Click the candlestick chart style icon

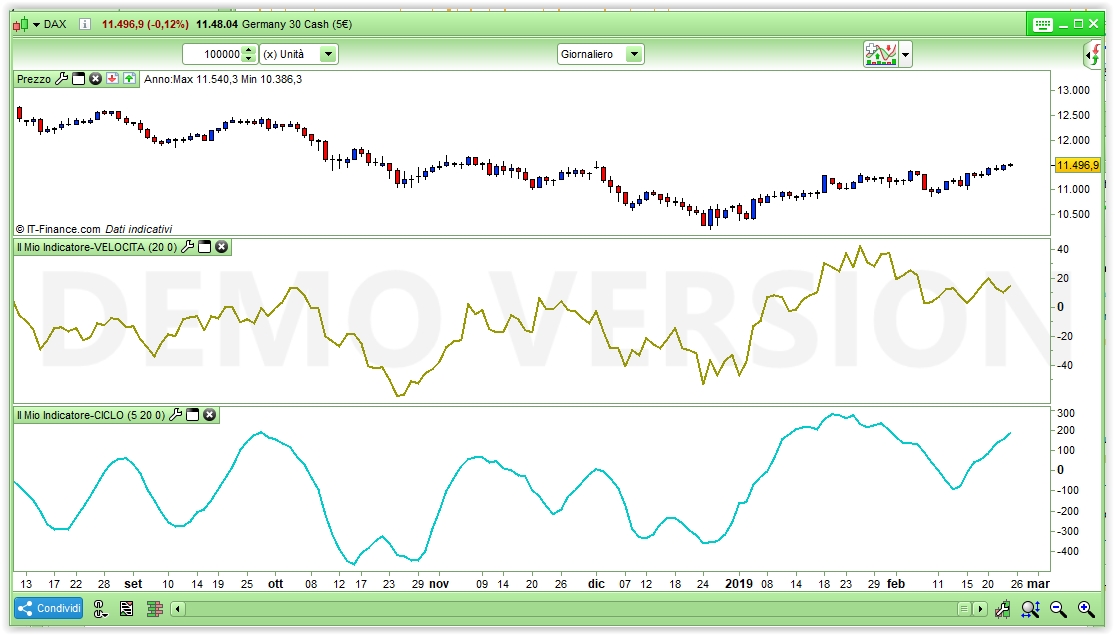pos(21,24)
